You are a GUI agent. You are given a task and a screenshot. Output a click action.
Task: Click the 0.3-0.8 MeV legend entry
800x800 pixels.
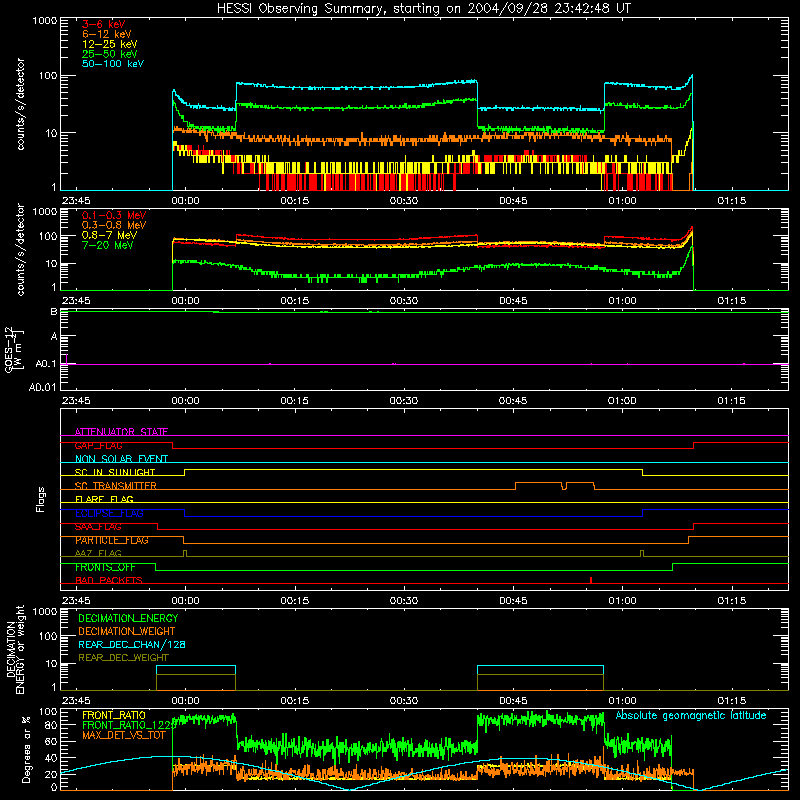pos(114,225)
